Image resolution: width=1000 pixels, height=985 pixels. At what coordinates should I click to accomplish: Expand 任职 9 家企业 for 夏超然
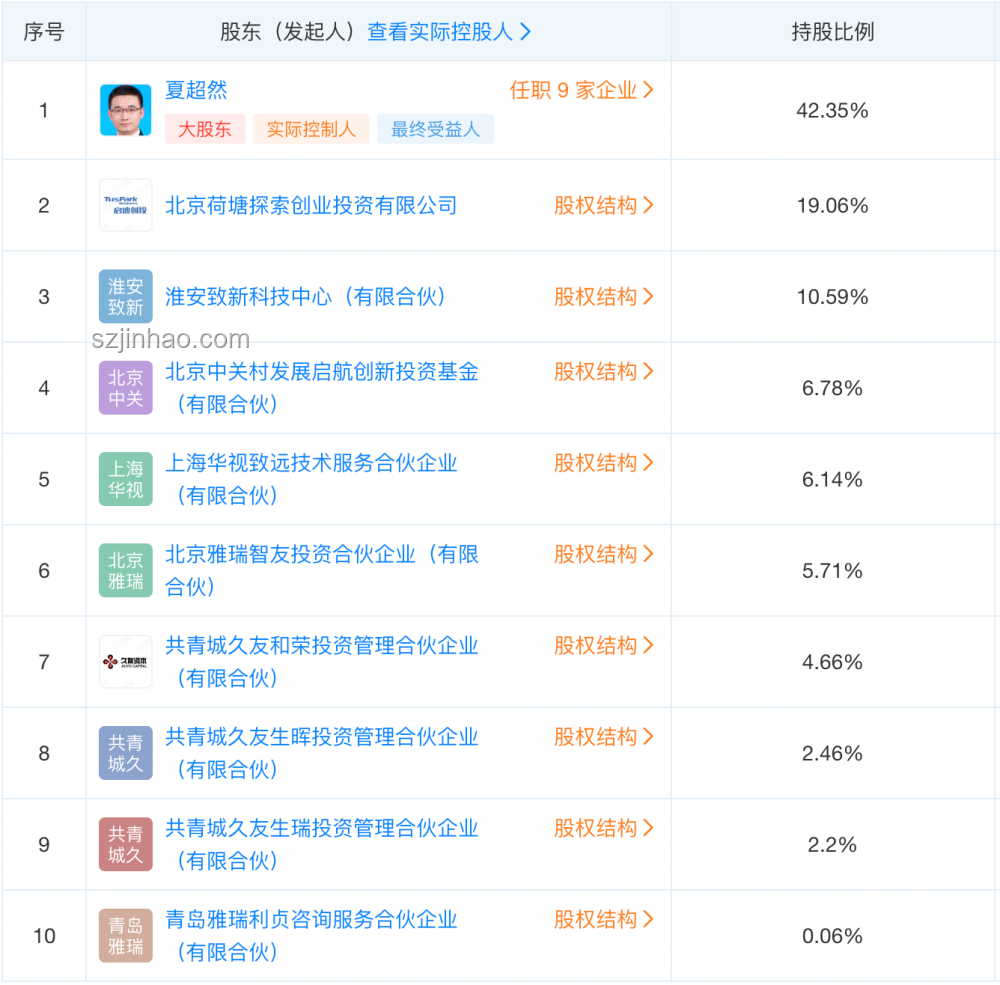point(582,90)
